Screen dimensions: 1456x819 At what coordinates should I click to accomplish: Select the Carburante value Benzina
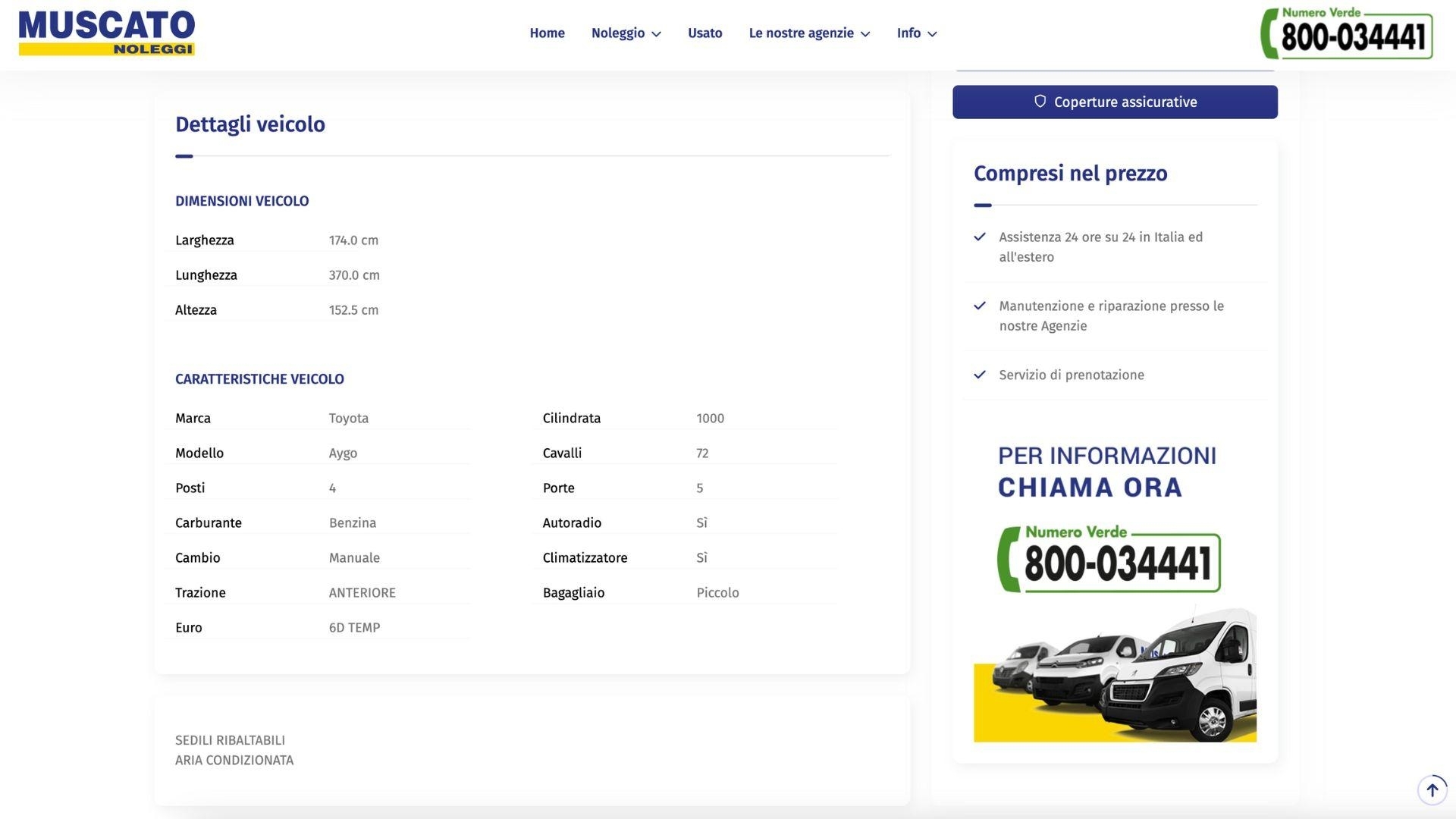[x=353, y=523]
